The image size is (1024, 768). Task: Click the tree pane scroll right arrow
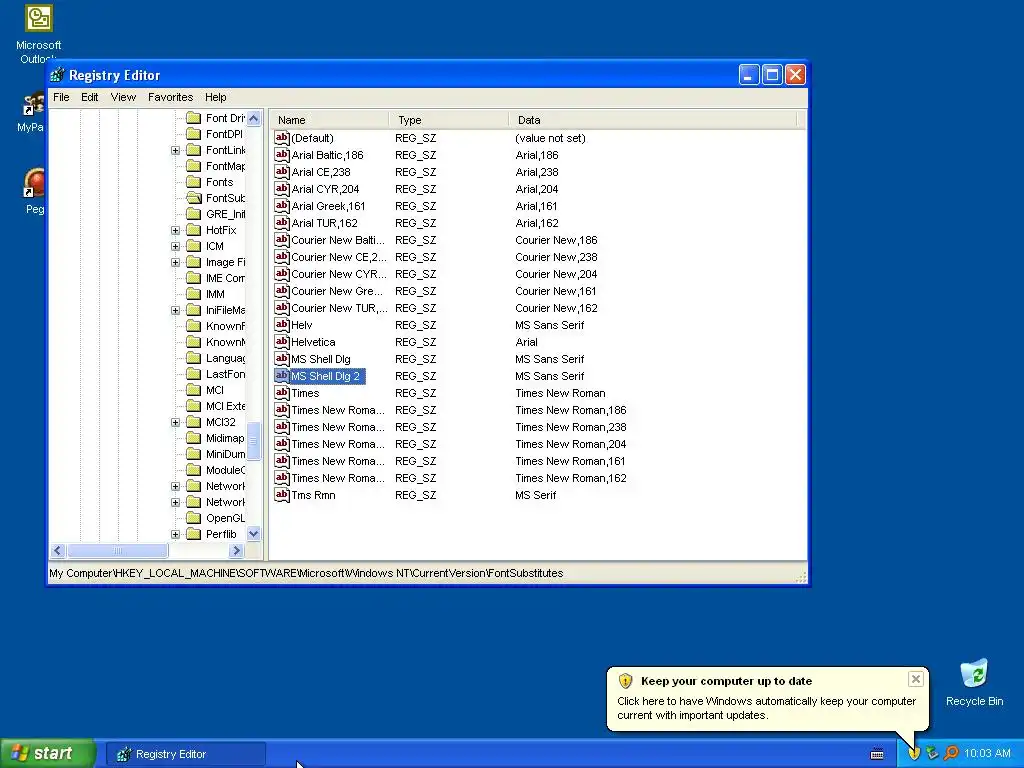pos(237,551)
